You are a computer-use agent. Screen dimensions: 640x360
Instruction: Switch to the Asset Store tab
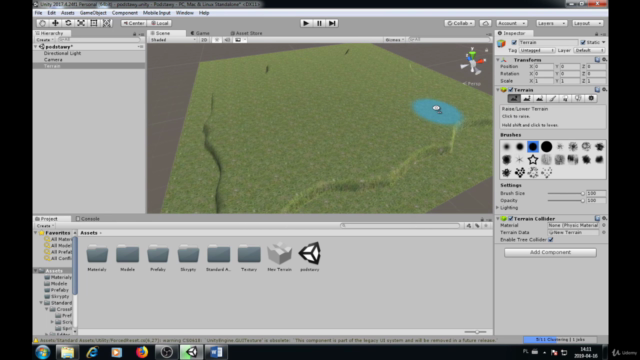pyautogui.click(x=246, y=33)
